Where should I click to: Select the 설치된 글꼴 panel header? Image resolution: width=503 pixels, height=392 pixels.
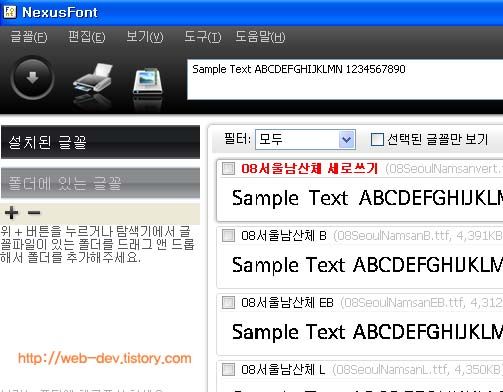pos(101,142)
